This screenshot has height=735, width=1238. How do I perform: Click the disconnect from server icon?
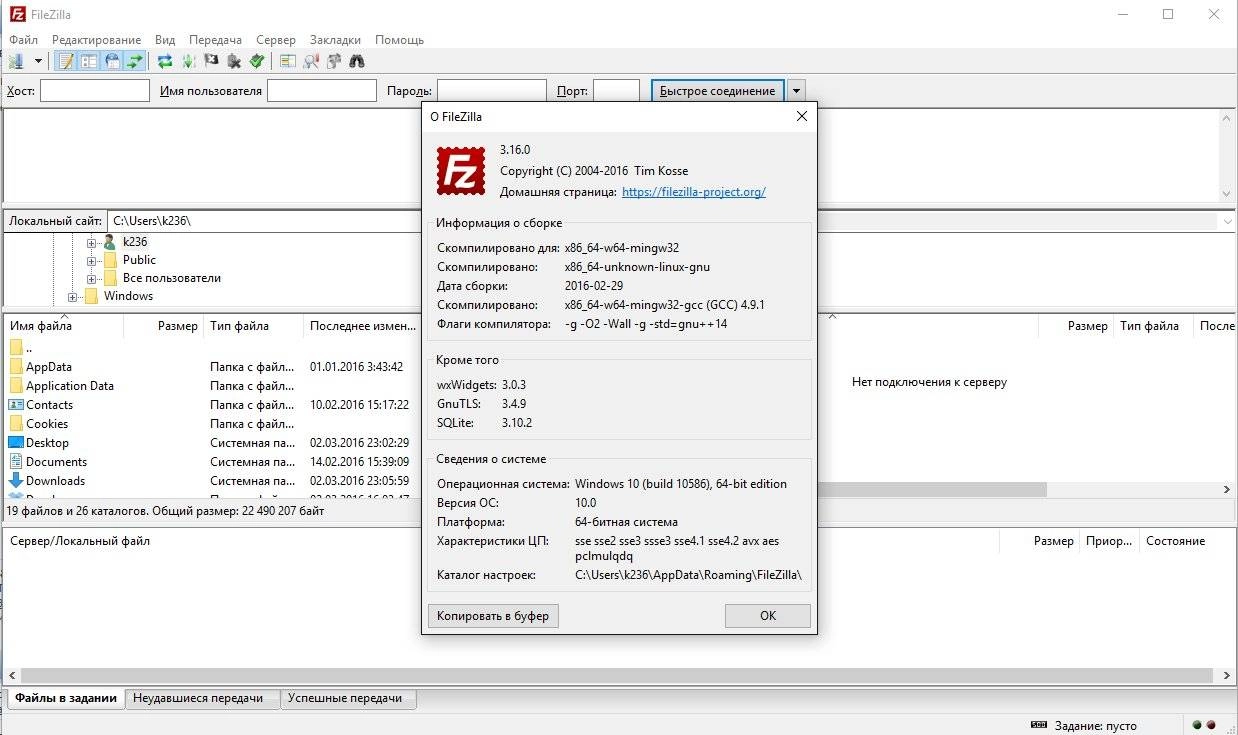coord(234,61)
